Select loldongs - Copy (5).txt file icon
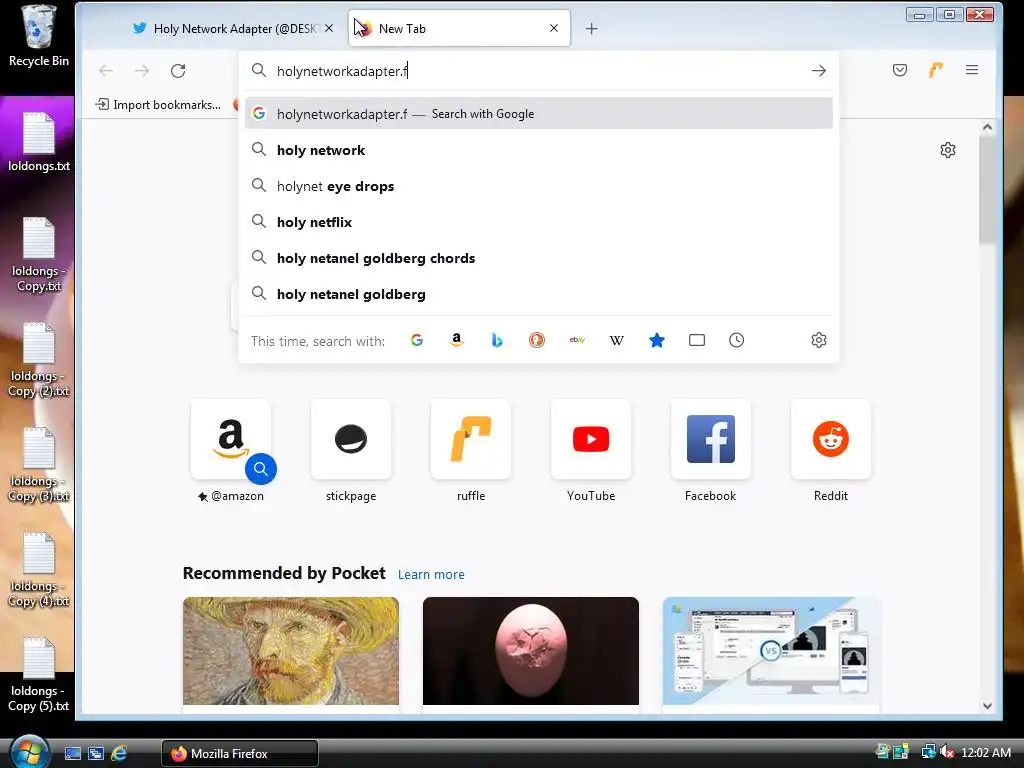Viewport: 1024px width, 768px height. pyautogui.click(x=39, y=675)
